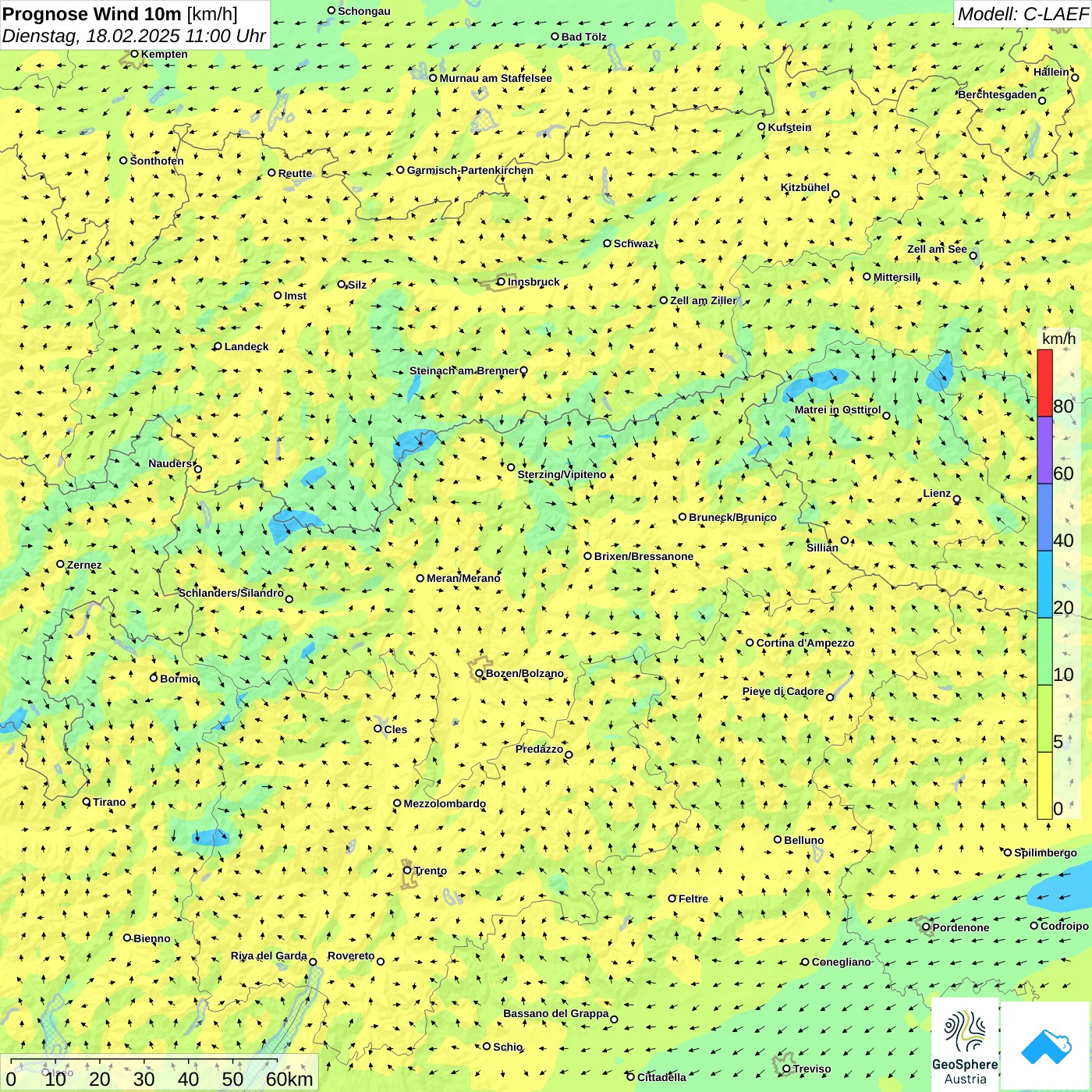Viewport: 1092px width, 1092px height.
Task: Click the 'Sterzing/Vipiteno' label
Action: (562, 474)
